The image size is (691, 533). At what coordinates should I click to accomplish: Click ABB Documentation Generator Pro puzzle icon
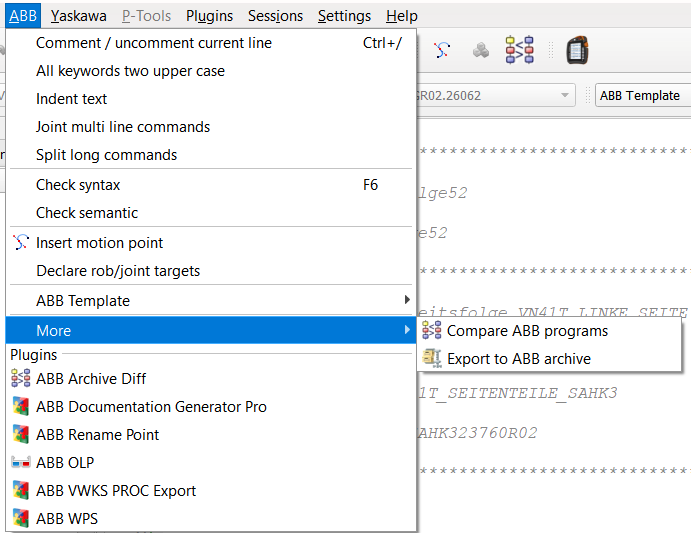pyautogui.click(x=21, y=406)
